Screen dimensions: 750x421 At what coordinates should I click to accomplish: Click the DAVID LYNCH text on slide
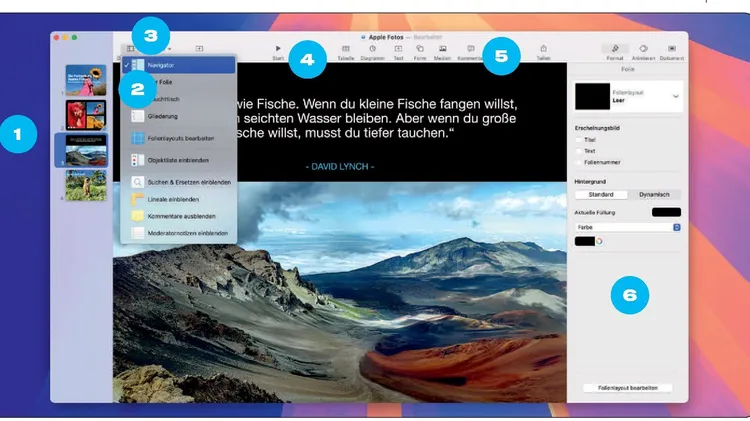tap(340, 166)
